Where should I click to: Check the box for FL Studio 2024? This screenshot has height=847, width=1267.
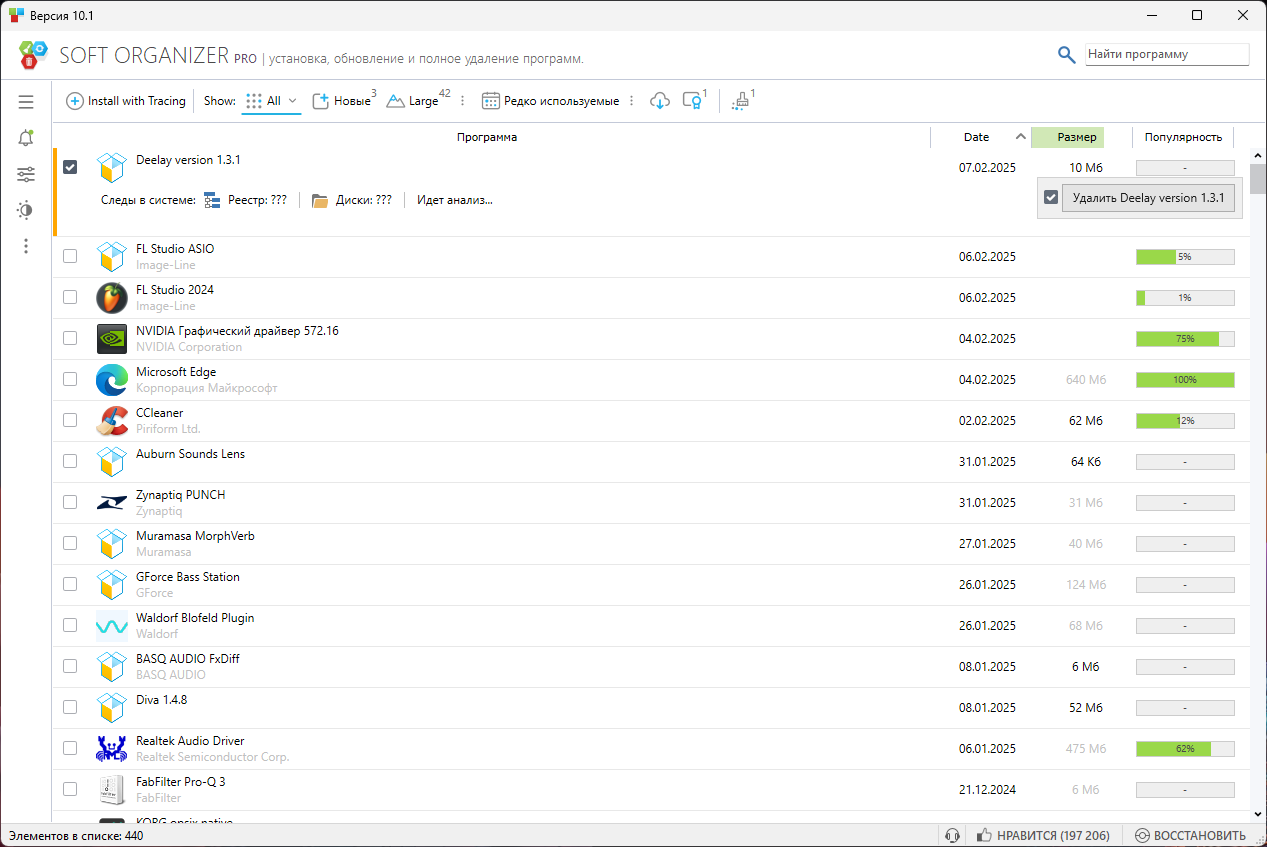(70, 297)
